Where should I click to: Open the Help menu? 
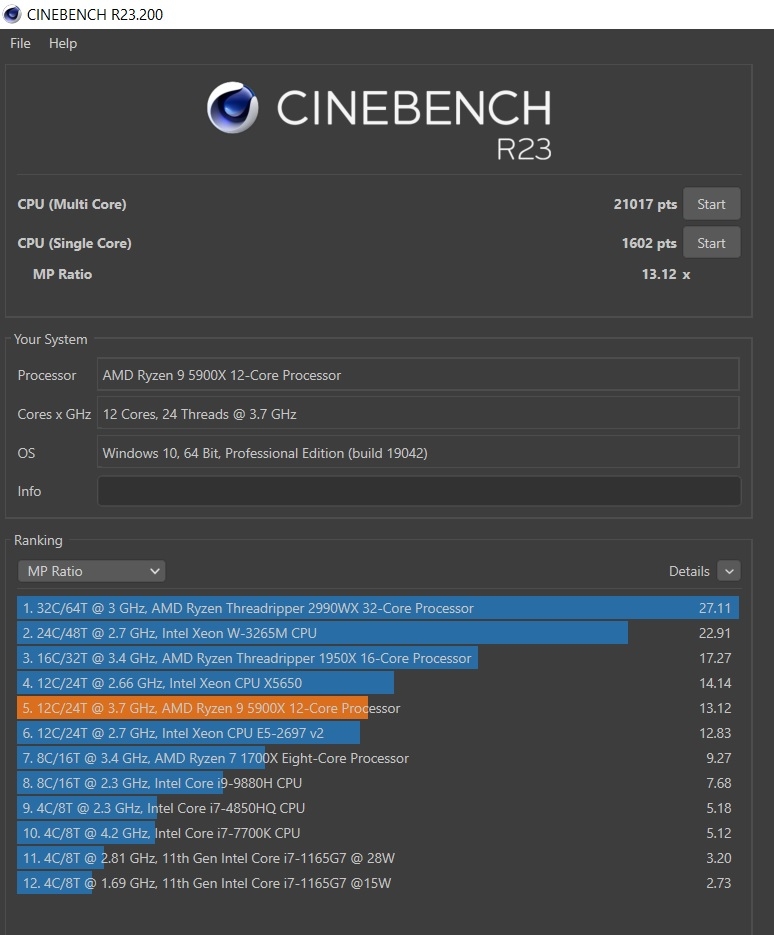[63, 44]
